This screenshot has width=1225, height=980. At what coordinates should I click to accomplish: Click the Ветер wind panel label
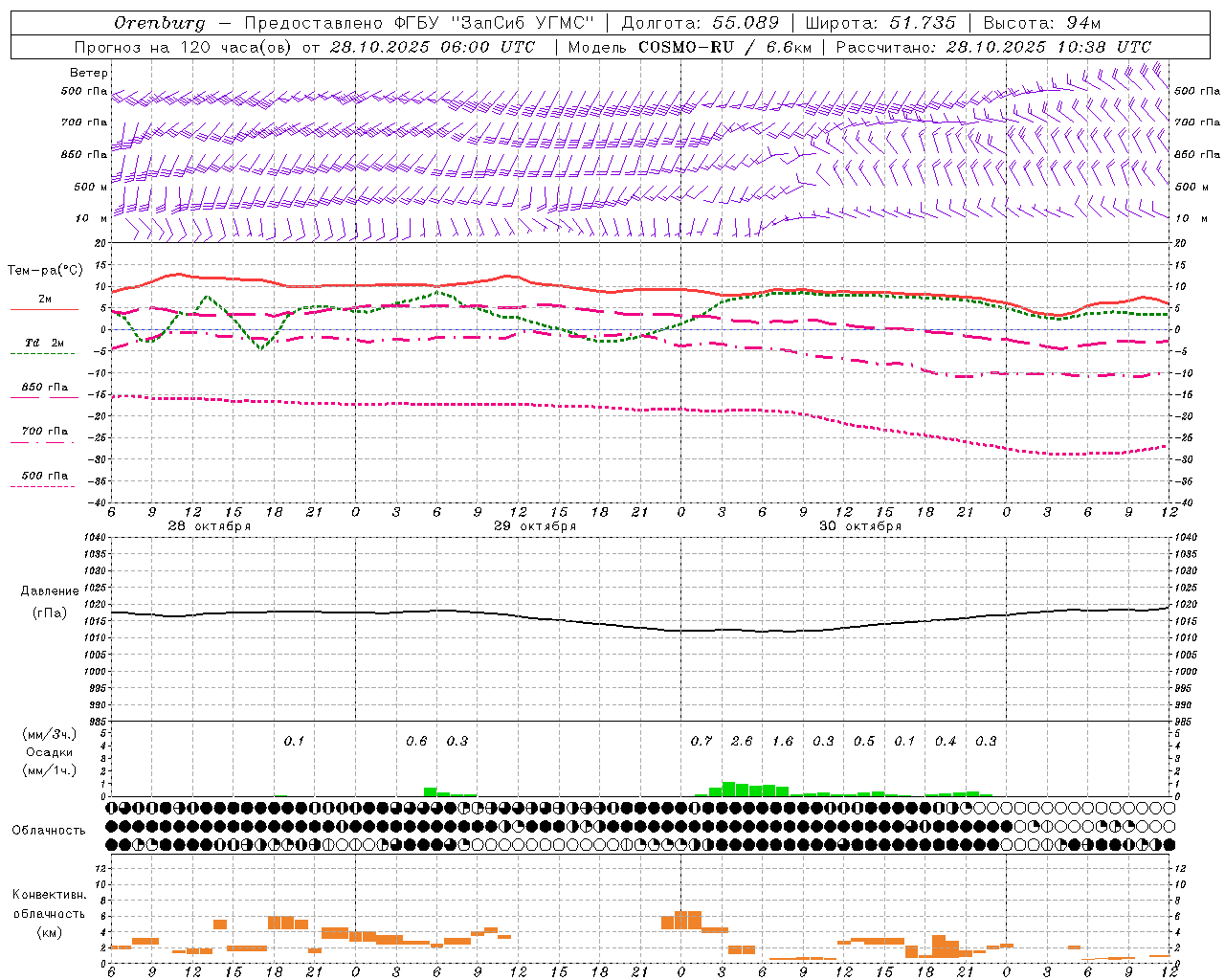coord(88,73)
